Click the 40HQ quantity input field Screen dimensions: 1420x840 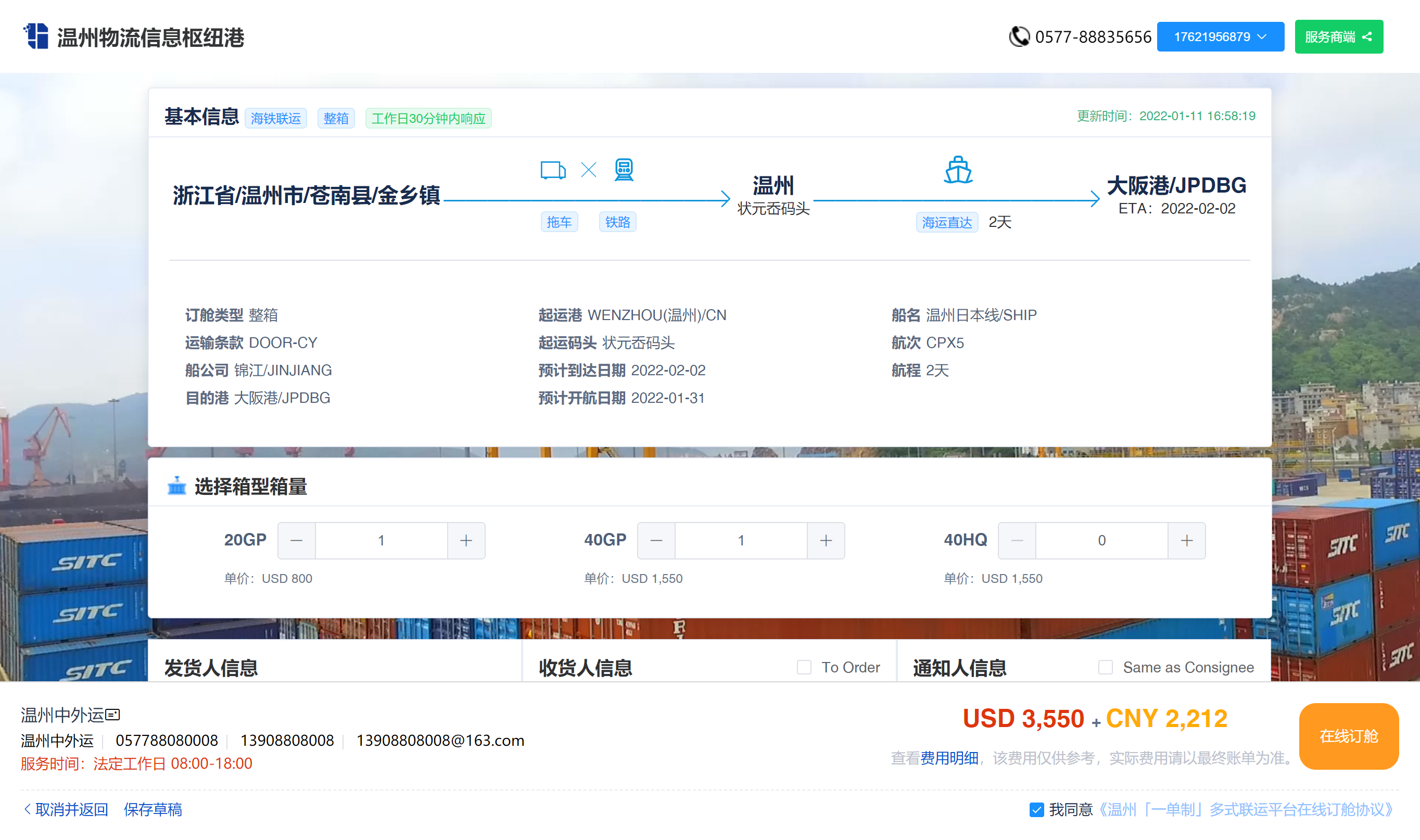click(1102, 541)
